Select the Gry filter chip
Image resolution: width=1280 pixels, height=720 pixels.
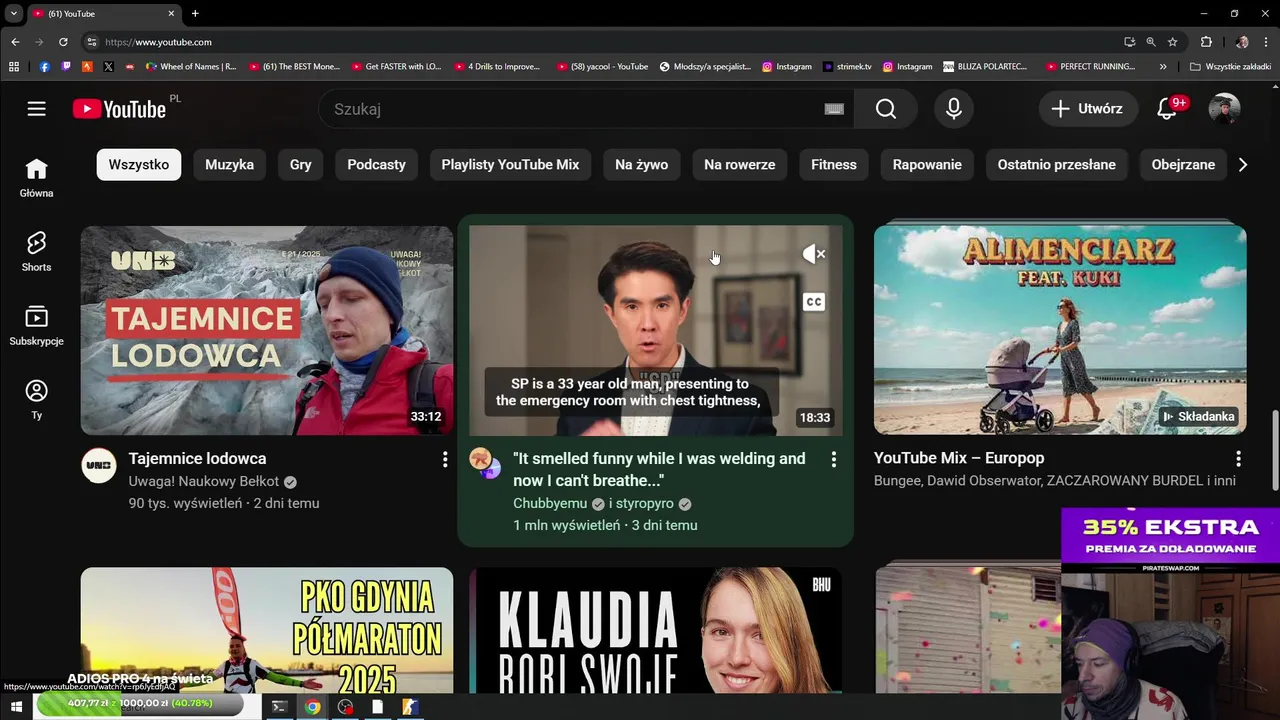[x=301, y=165]
